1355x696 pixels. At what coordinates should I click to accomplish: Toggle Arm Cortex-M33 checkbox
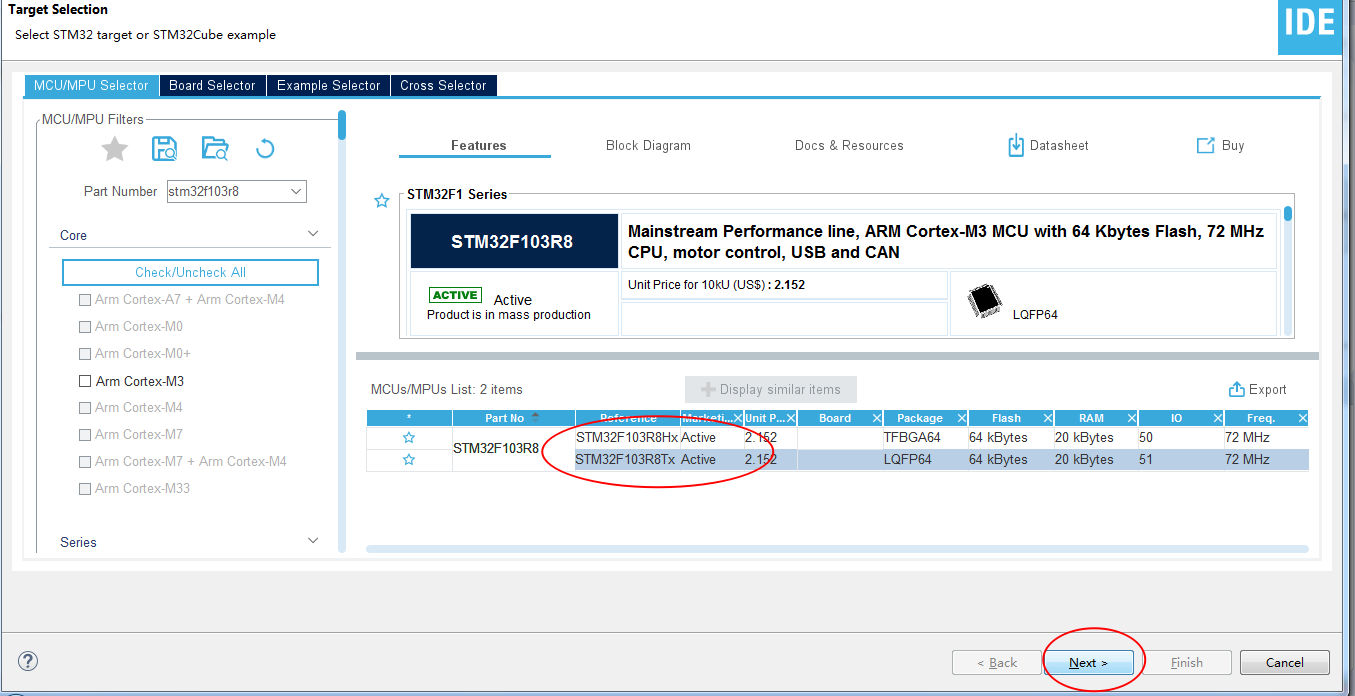pos(85,488)
